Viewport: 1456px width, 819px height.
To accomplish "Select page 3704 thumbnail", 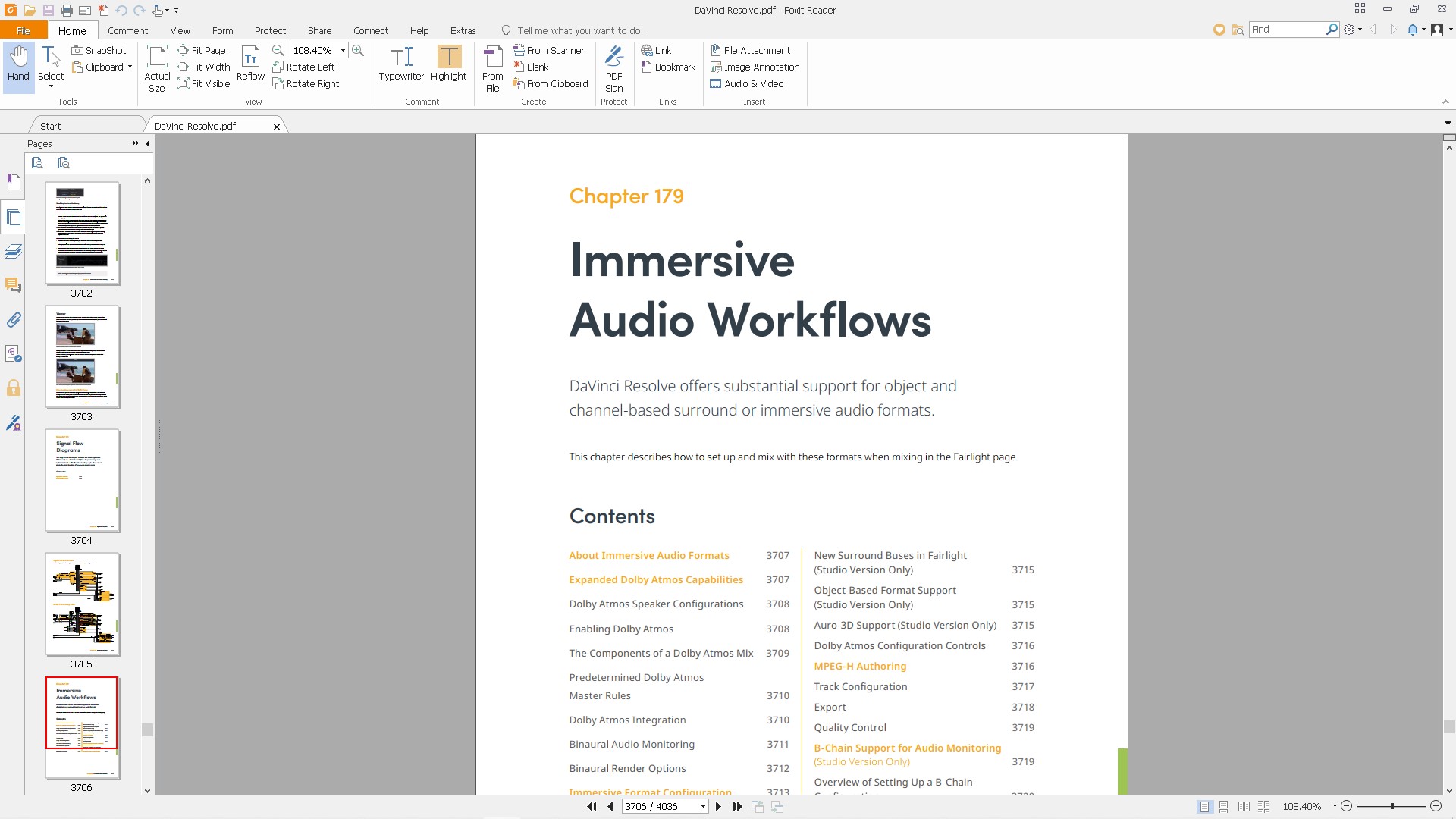I will pos(82,481).
